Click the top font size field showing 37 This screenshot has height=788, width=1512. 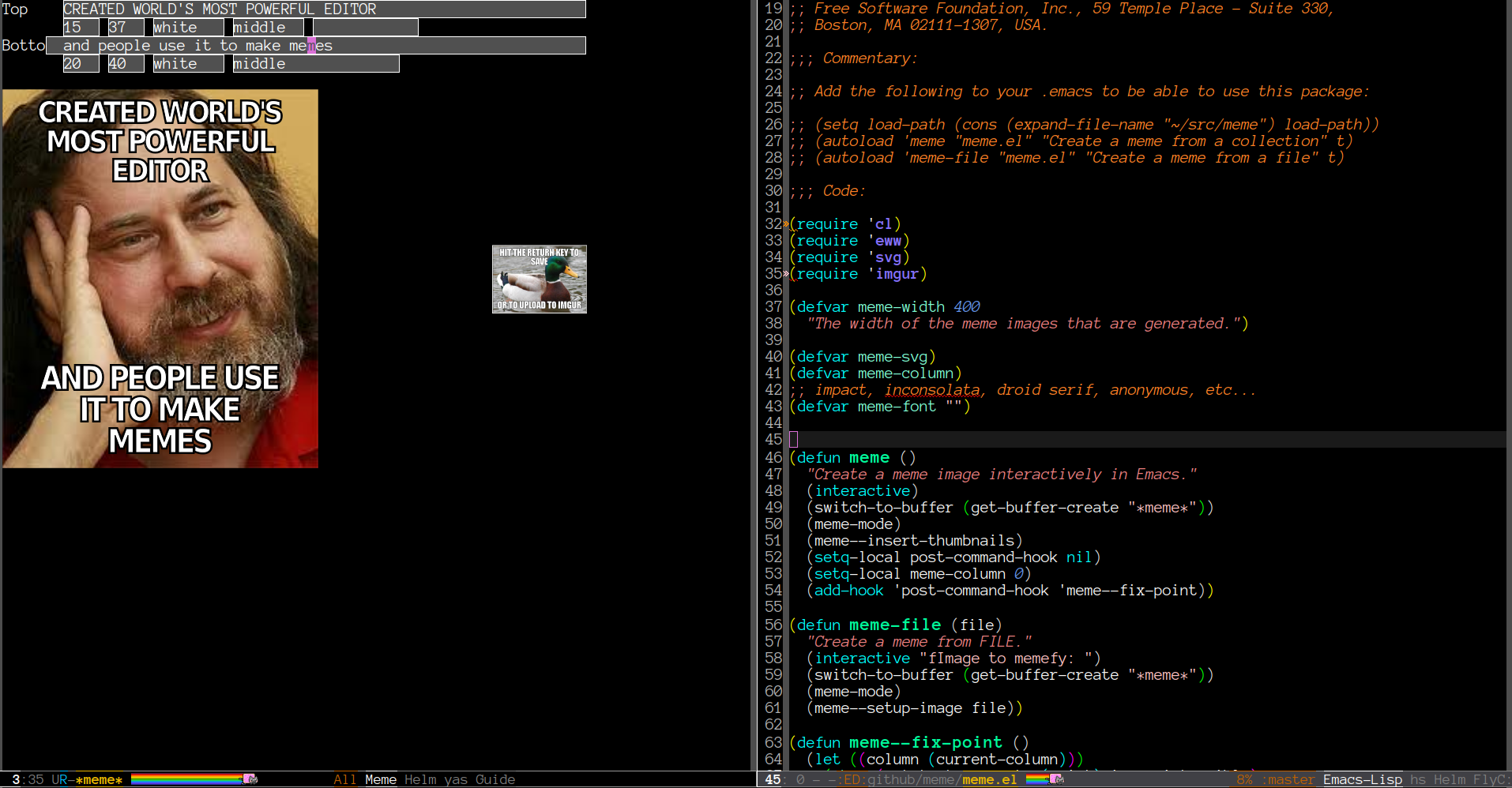pos(126,28)
